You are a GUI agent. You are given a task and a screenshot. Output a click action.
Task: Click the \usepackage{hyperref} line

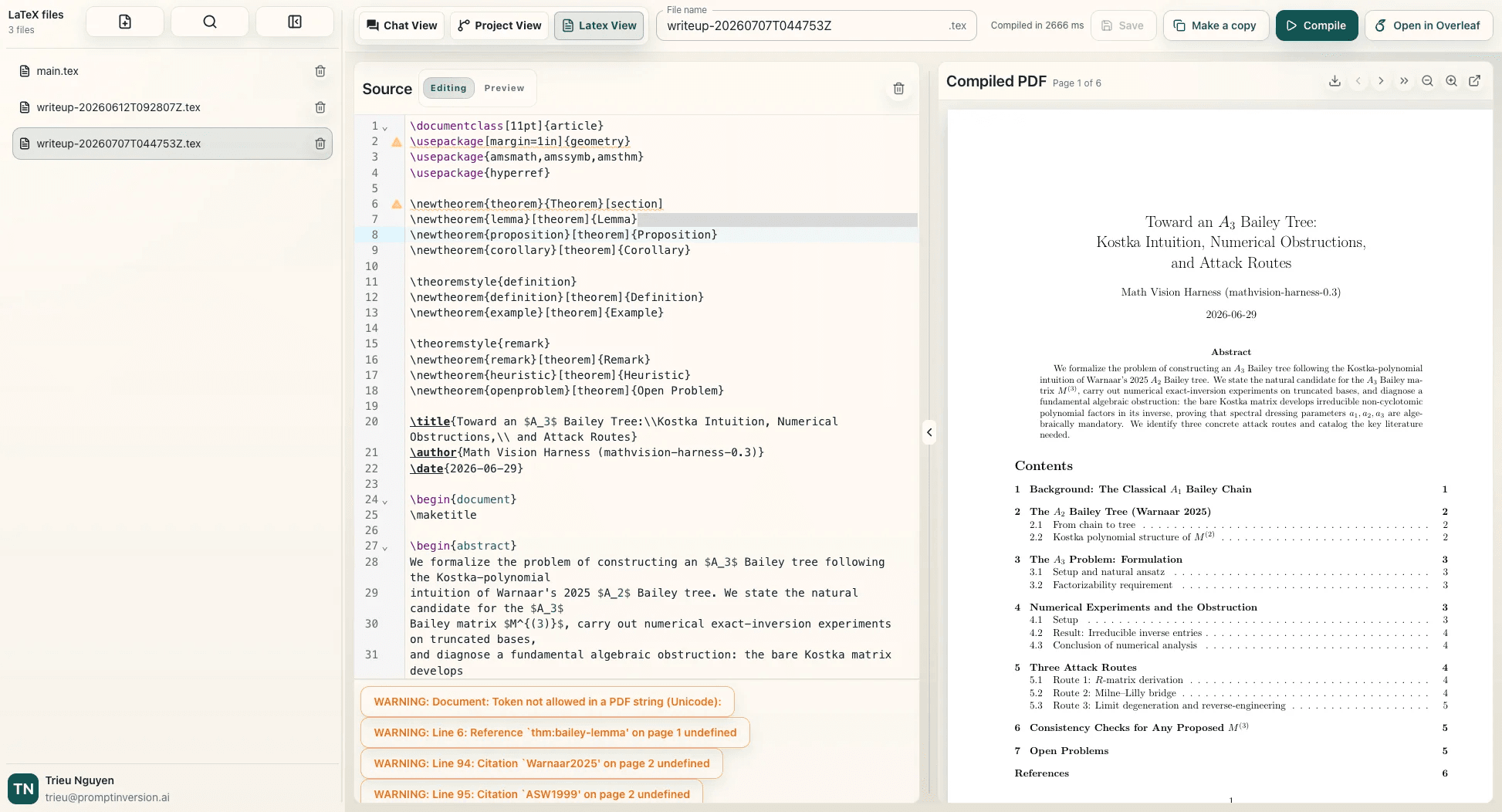point(480,173)
